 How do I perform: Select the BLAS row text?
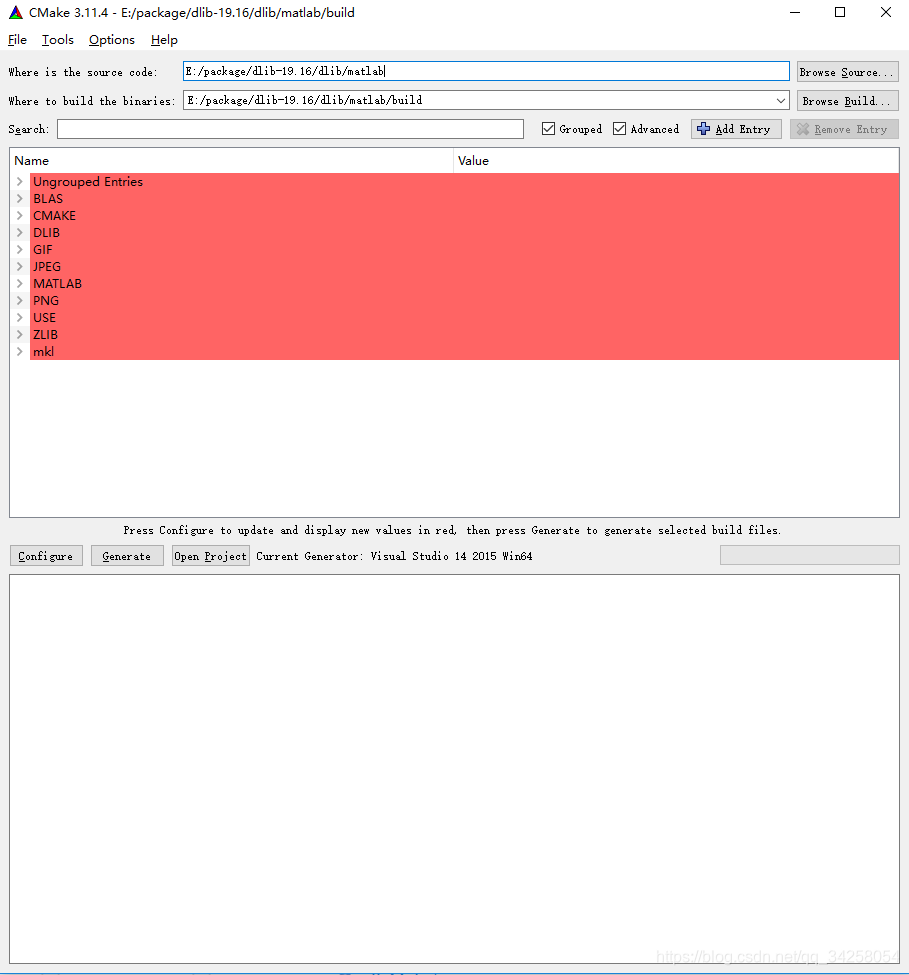pyautogui.click(x=48, y=198)
